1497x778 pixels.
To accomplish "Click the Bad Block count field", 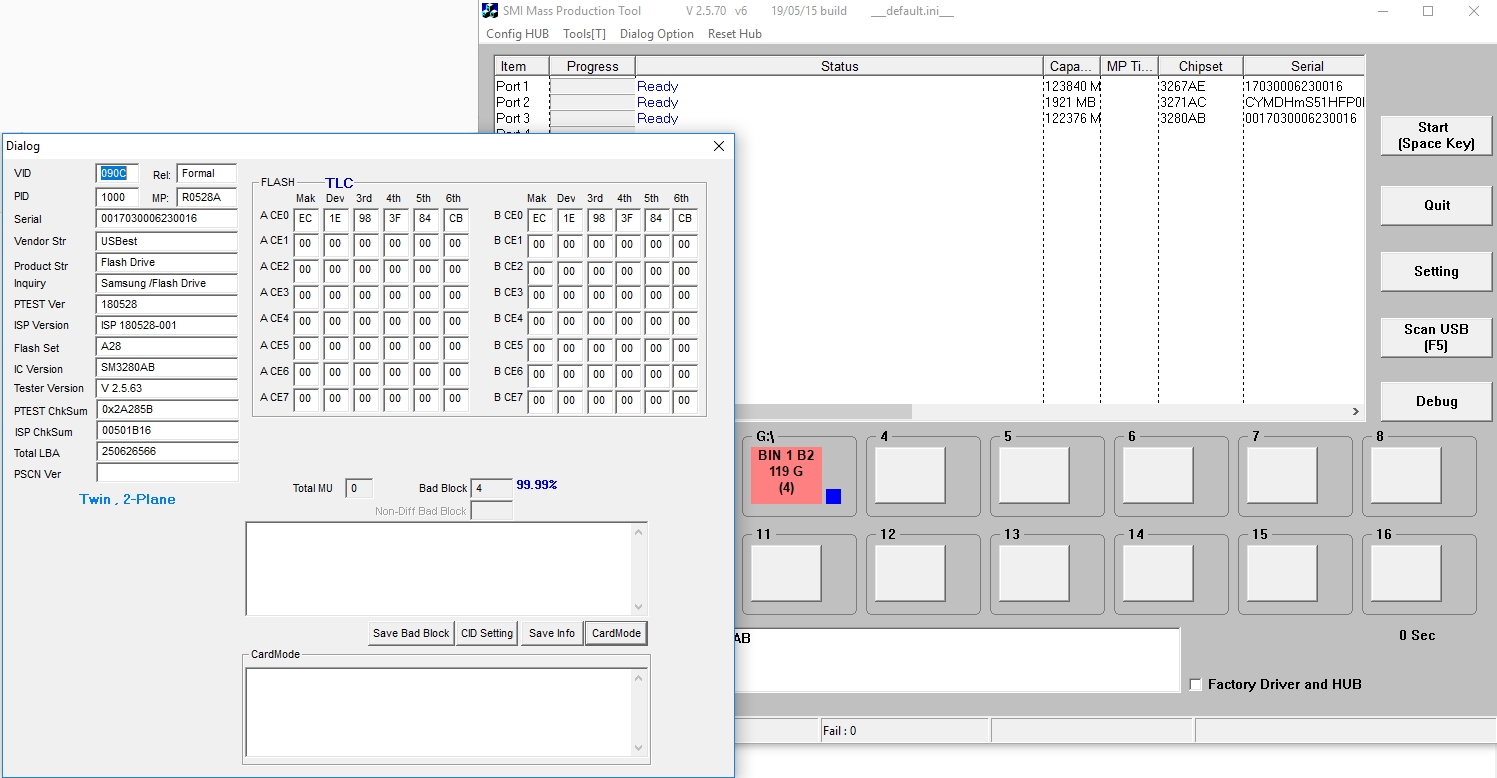I will (x=491, y=488).
